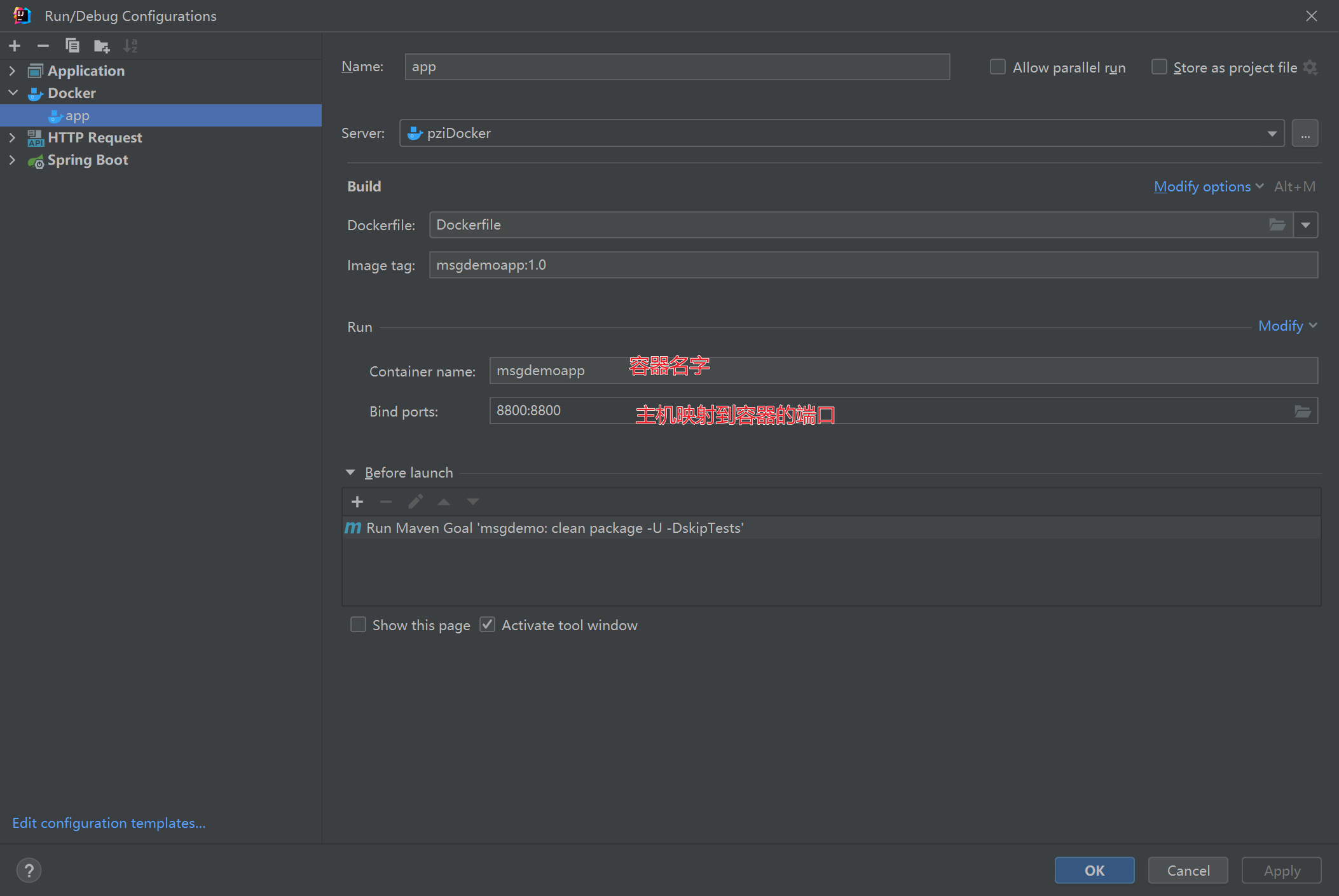1339x896 pixels.
Task: Click the OK button
Action: (1094, 871)
